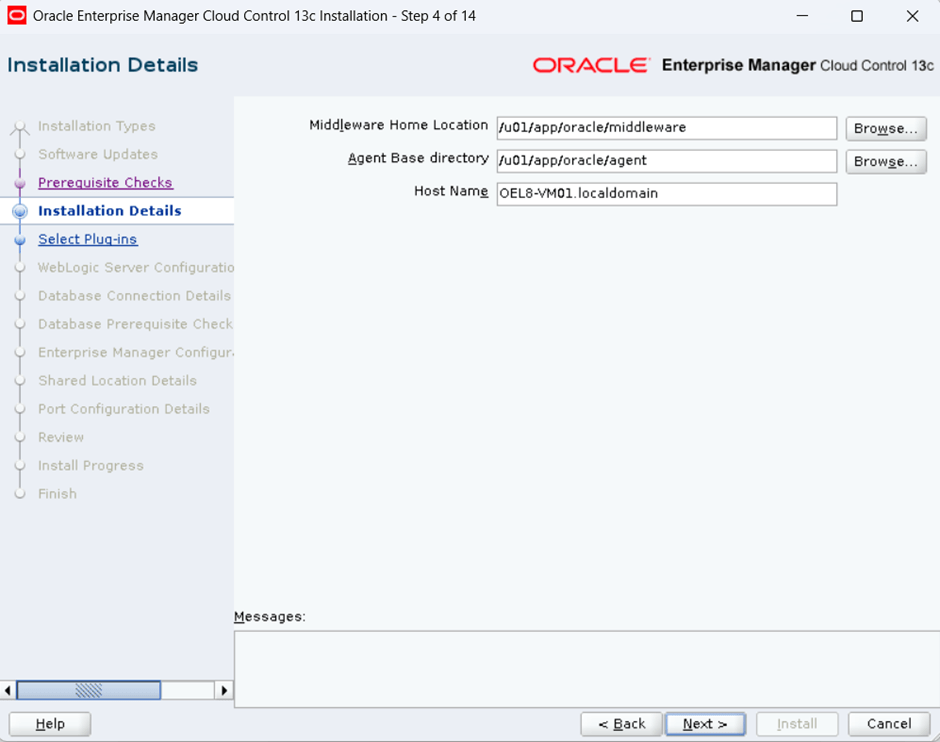Screen dimensions: 940x742
Task: Click the Oracle icon in title bar
Action: click(17, 16)
